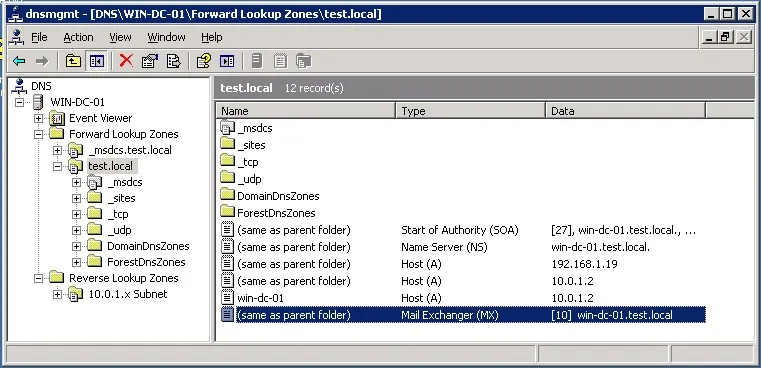Viewport: 761px width, 368px height.
Task: Click the Help question mark icon
Action: pos(203,61)
